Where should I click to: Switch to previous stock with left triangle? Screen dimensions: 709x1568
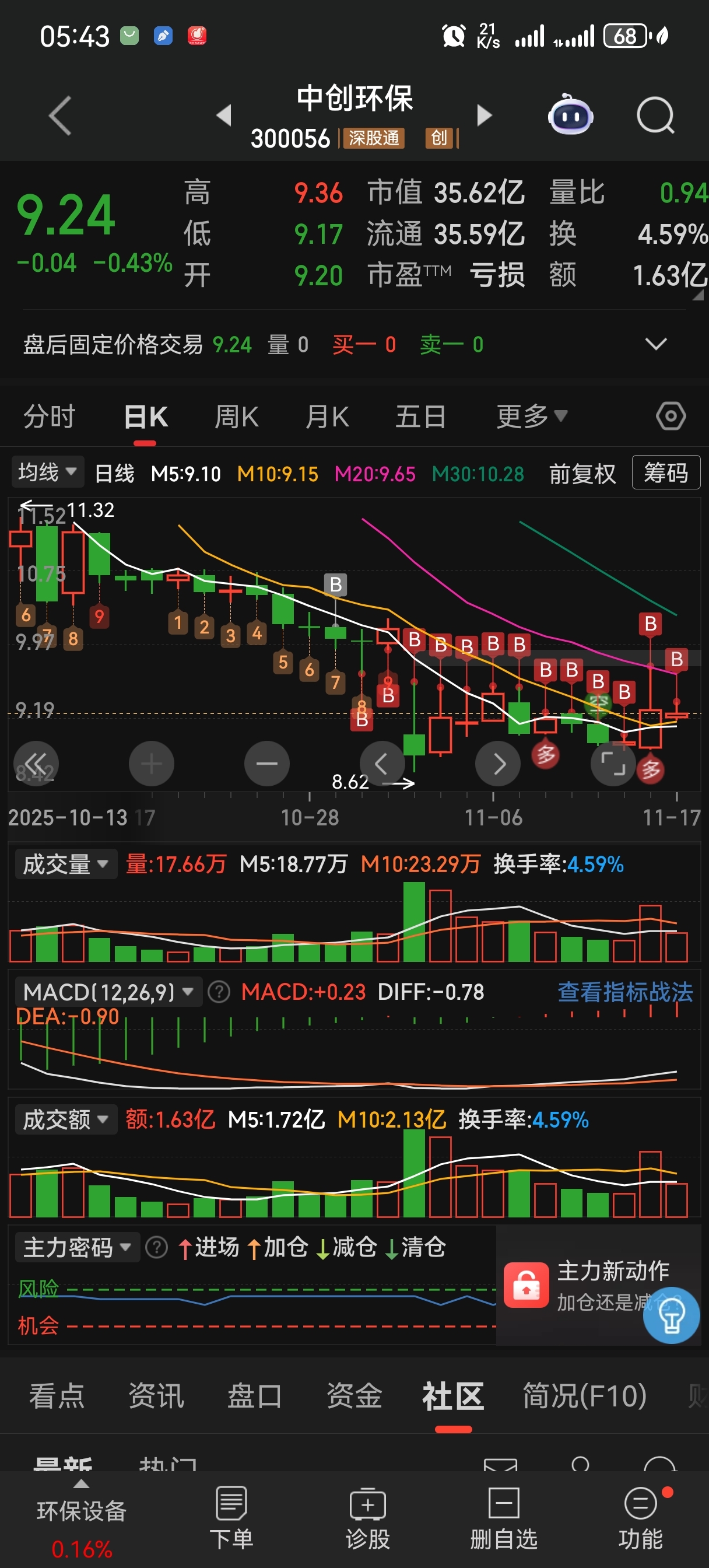224,115
